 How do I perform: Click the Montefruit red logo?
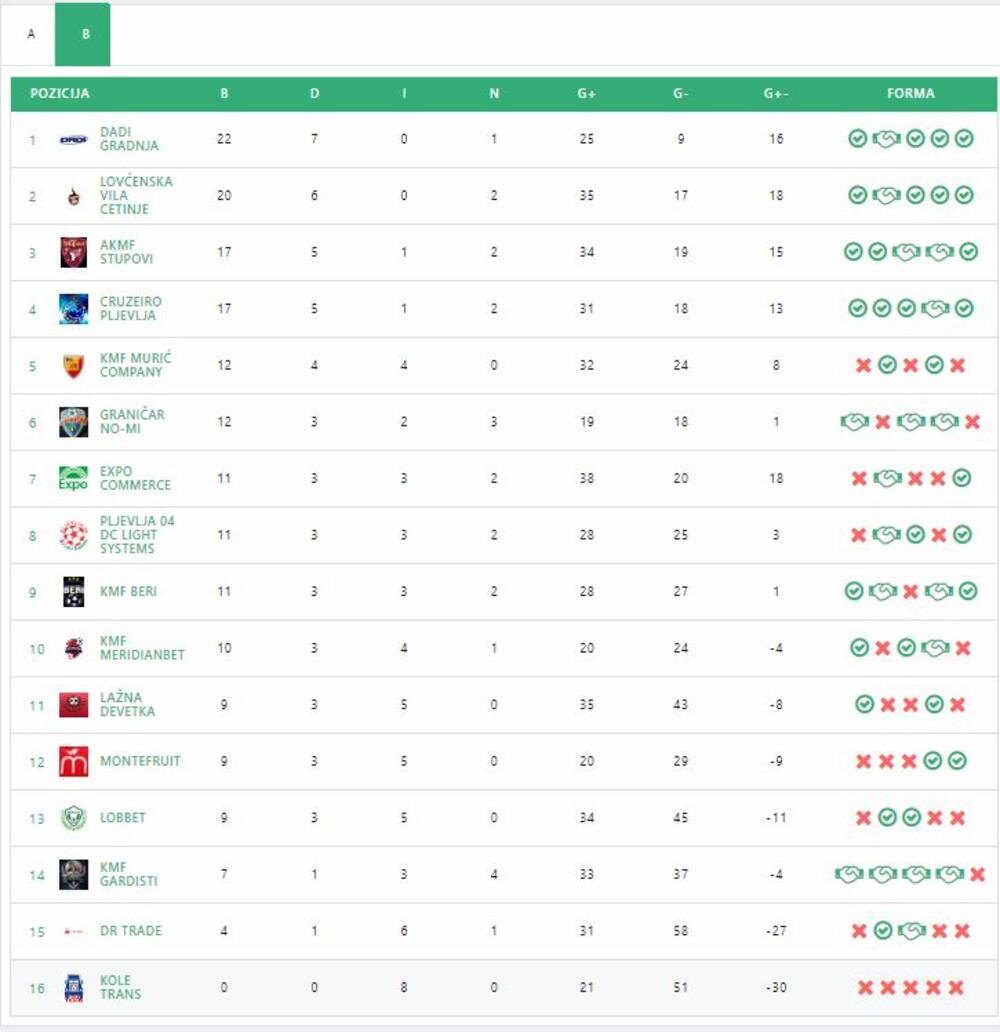pos(73,761)
